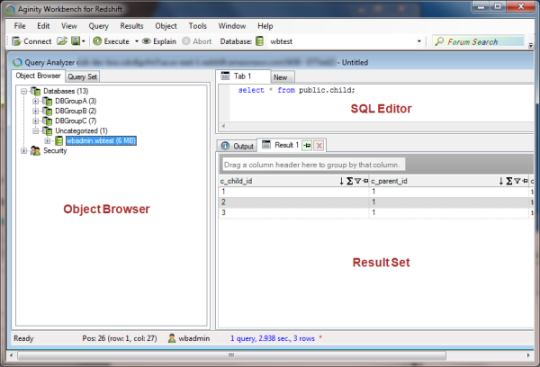
Task: Click the Forum Search field
Action: click(479, 42)
